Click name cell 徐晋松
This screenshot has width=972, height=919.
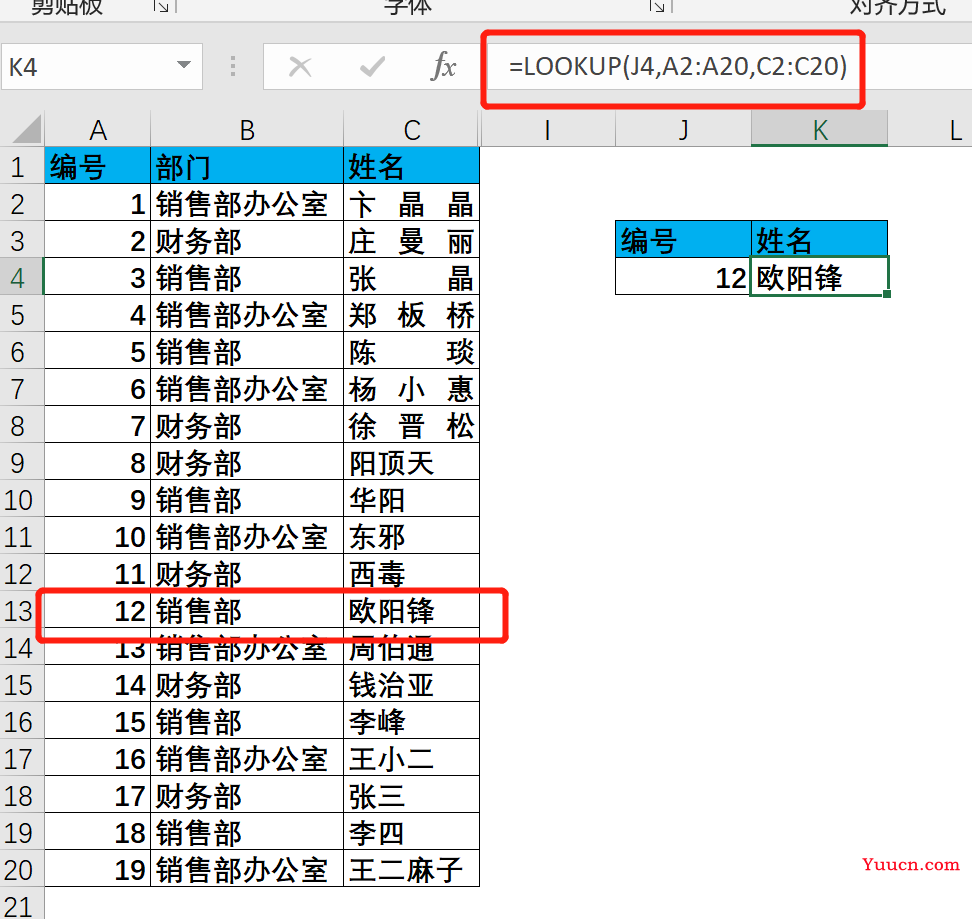[412, 426]
